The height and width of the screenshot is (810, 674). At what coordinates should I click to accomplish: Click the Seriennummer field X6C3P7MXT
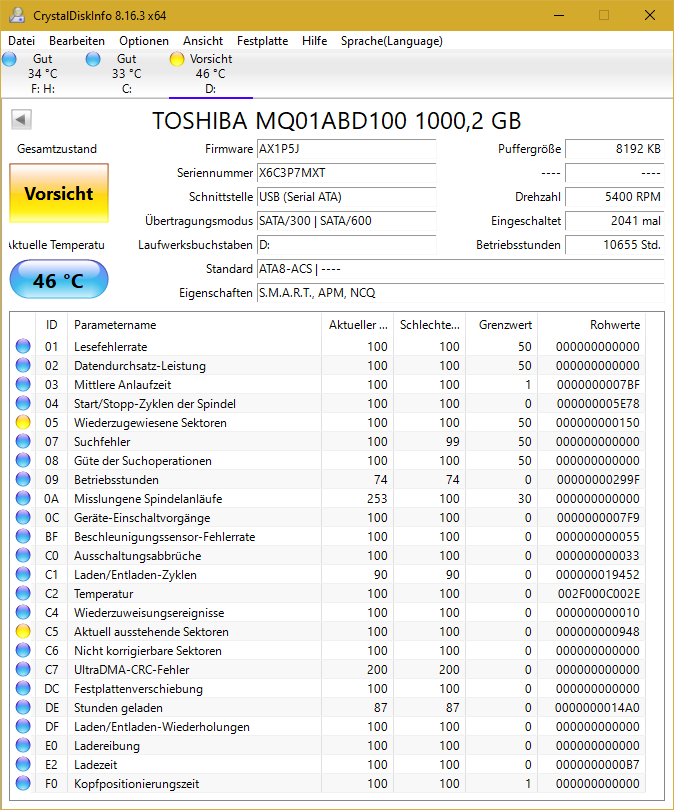[347, 173]
